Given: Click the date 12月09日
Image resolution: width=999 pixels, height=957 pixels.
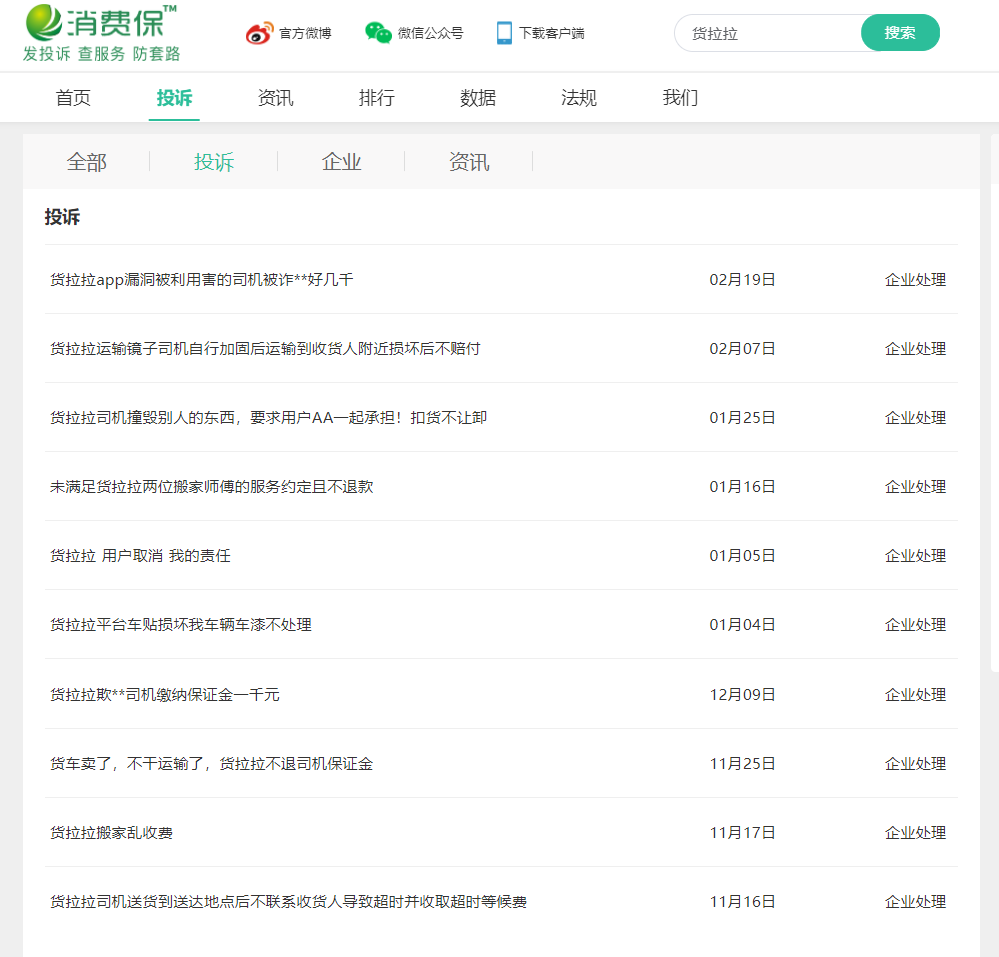Looking at the screenshot, I should (x=742, y=694).
